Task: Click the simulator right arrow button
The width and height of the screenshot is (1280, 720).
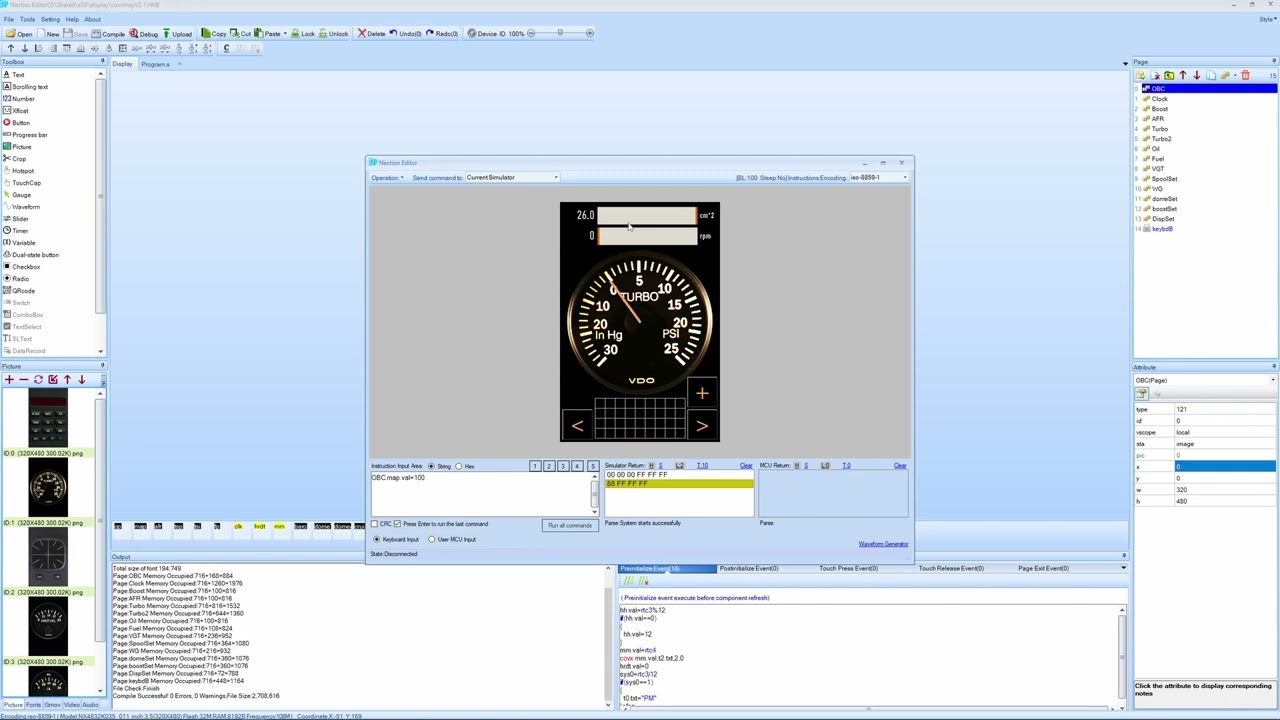Action: click(x=702, y=426)
